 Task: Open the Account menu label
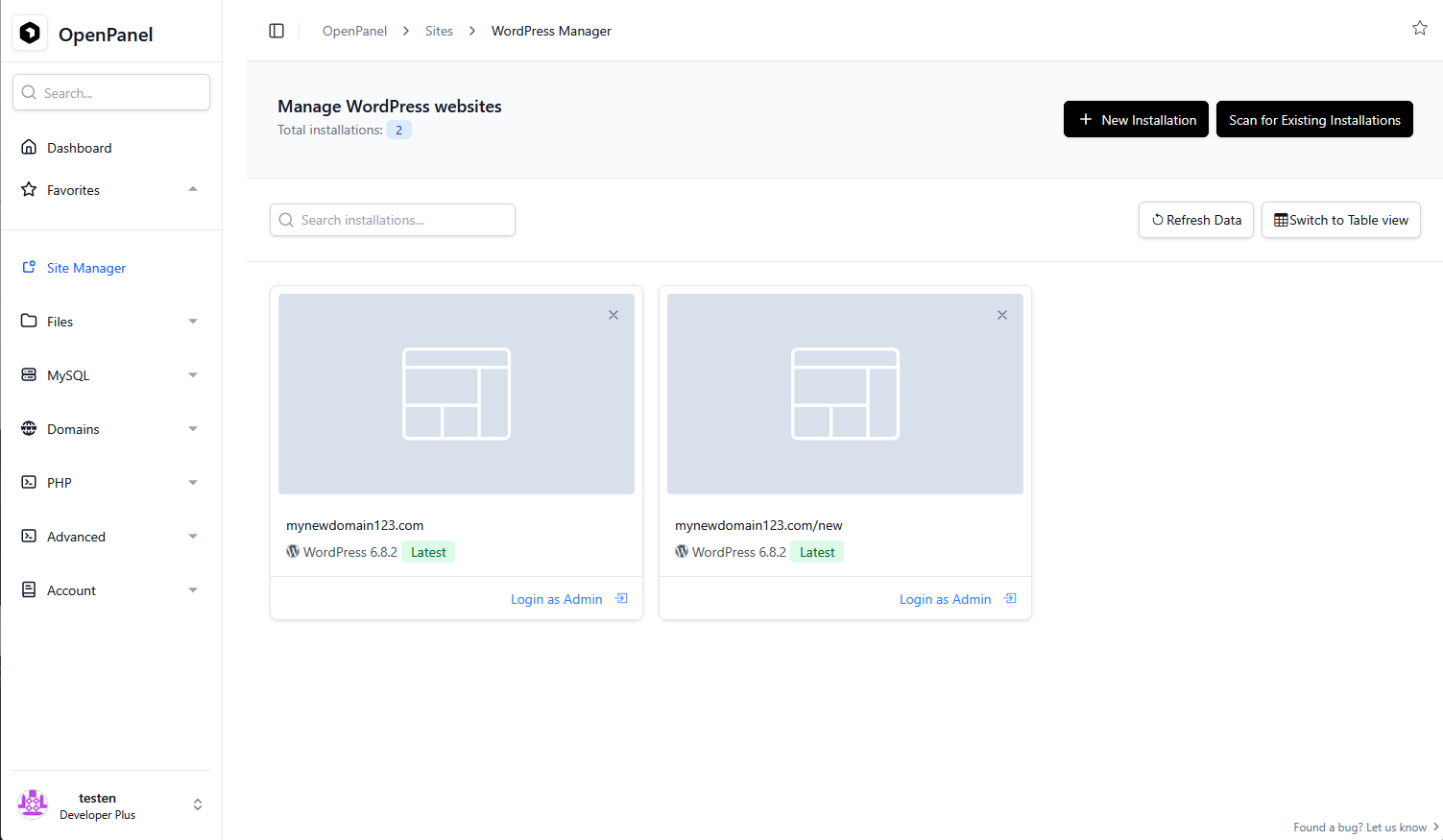pos(71,590)
